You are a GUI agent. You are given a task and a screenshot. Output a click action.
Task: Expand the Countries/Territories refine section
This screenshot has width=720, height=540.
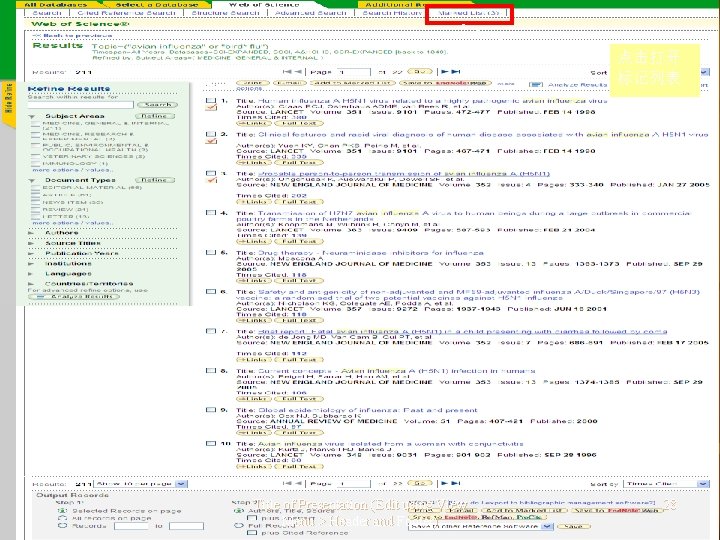[31, 284]
